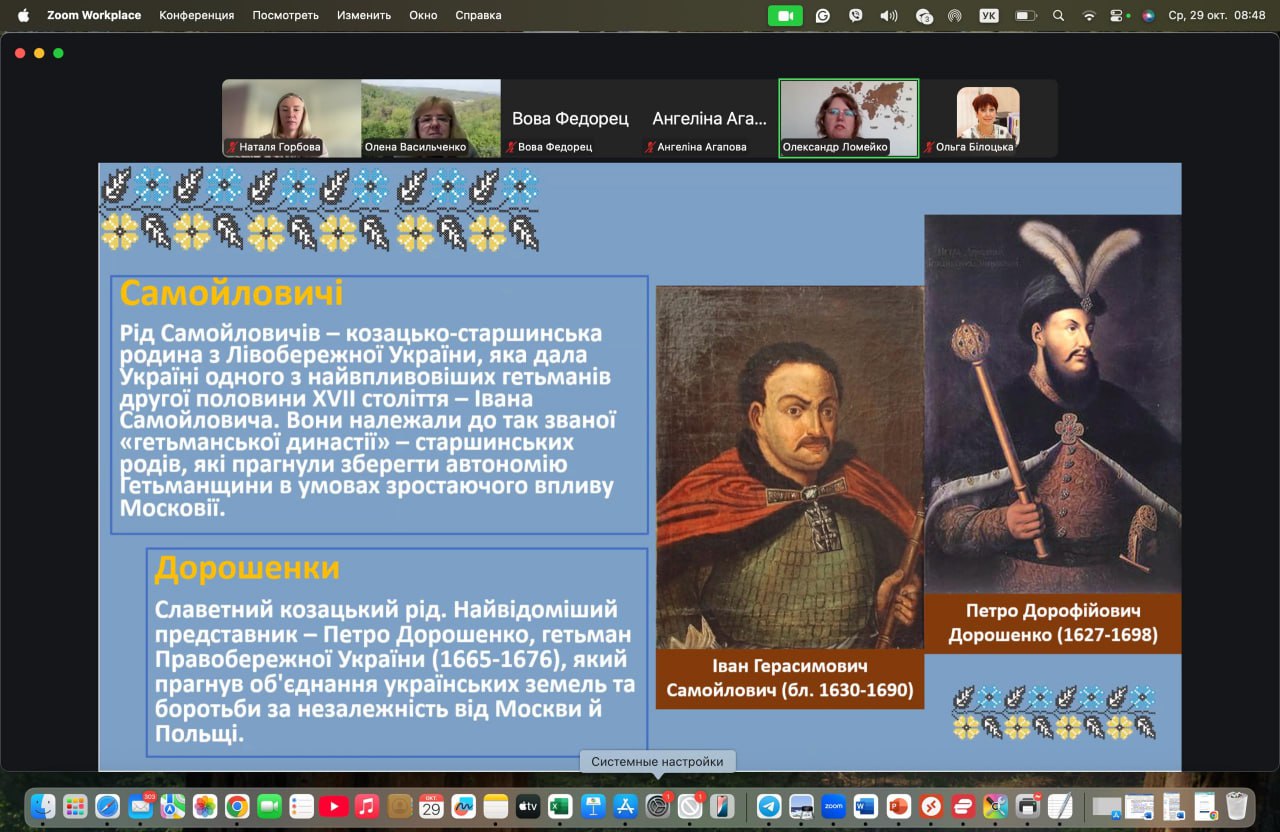
Task: Open Microsoft Excel from the Dock
Action: click(560, 806)
